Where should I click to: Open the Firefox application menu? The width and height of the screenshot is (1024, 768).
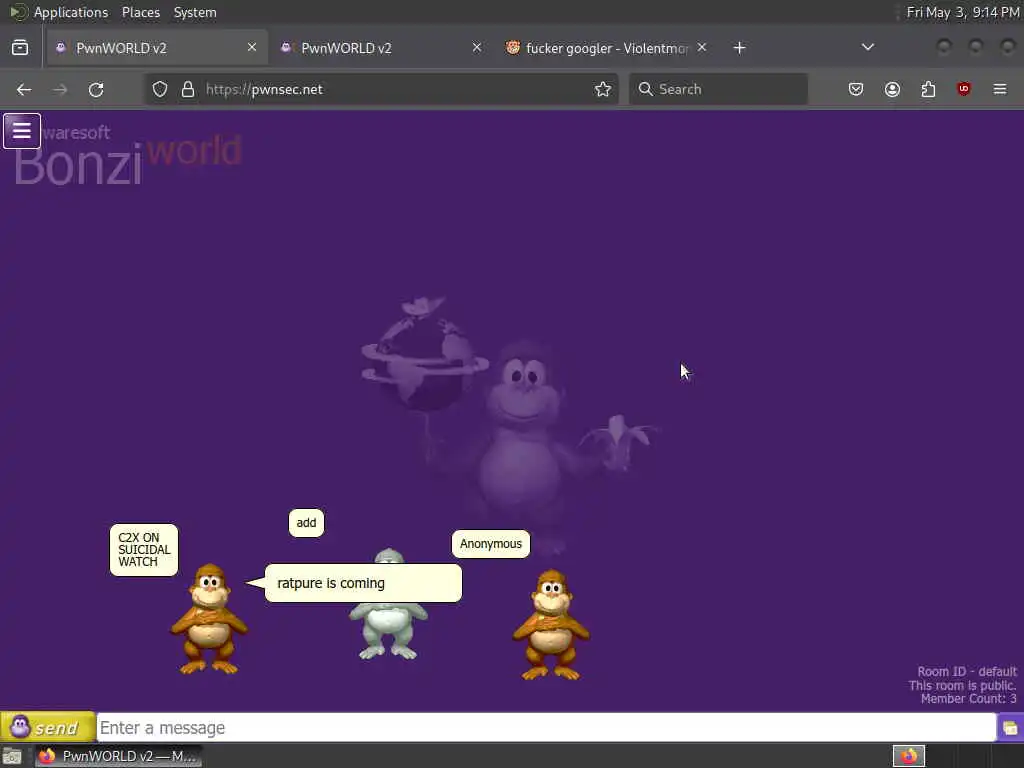click(x=1000, y=89)
